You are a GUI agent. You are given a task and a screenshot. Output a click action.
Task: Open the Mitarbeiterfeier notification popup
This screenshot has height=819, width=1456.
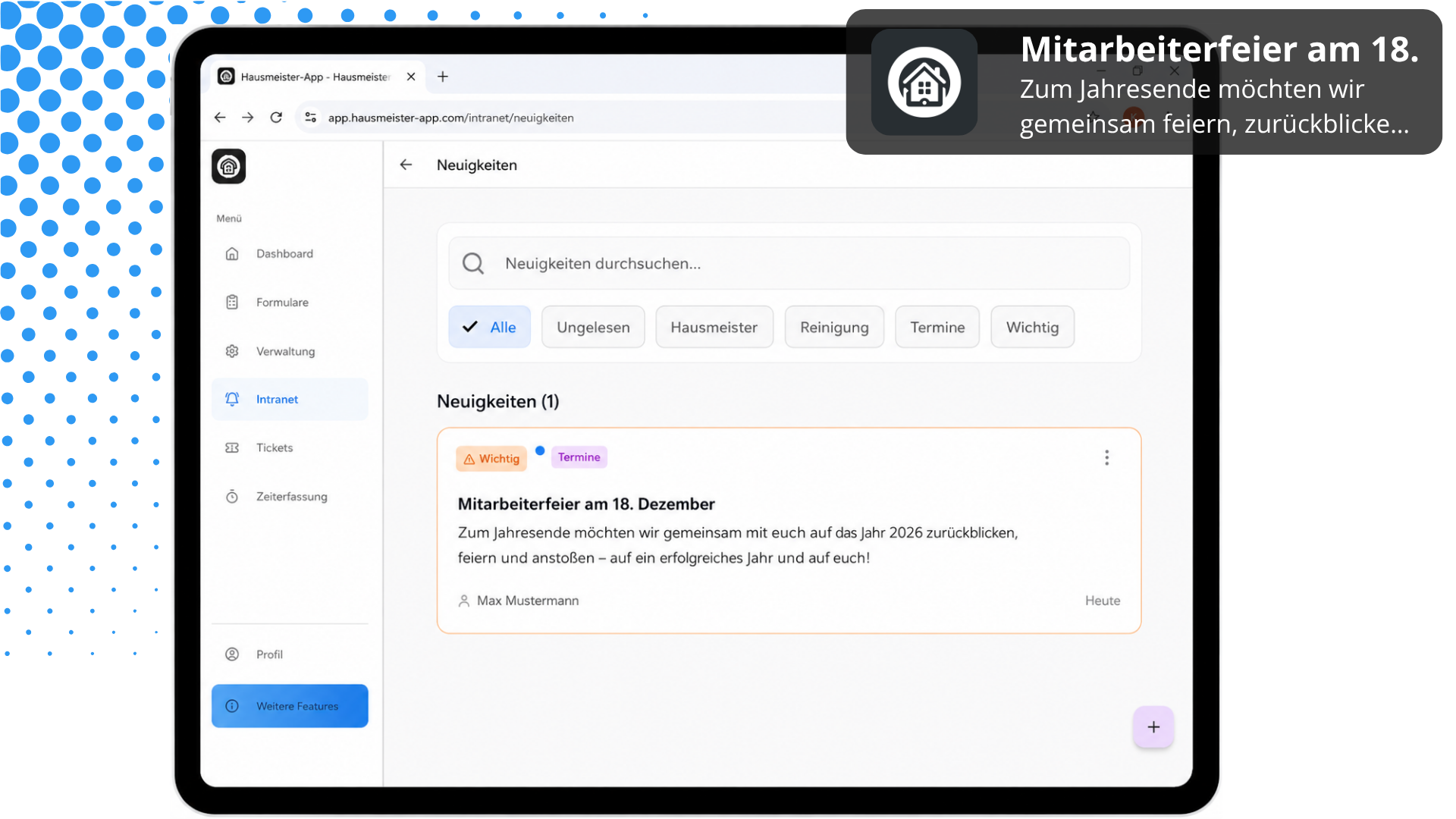pyautogui.click(x=1144, y=82)
